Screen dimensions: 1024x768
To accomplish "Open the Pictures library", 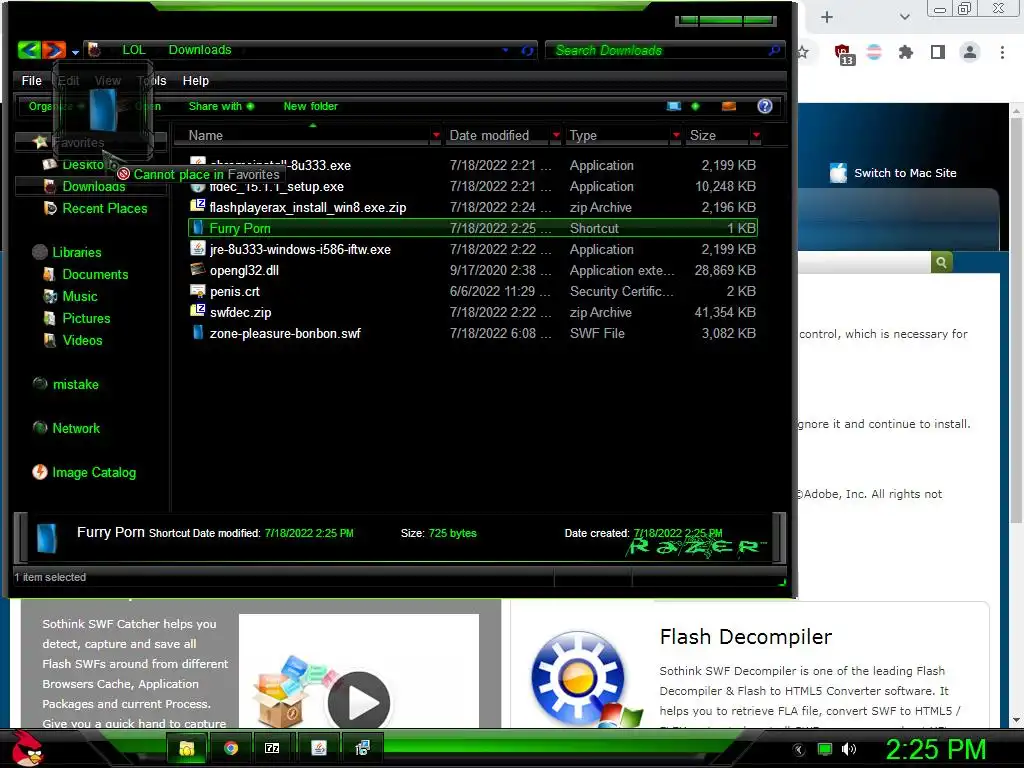I will click(86, 318).
